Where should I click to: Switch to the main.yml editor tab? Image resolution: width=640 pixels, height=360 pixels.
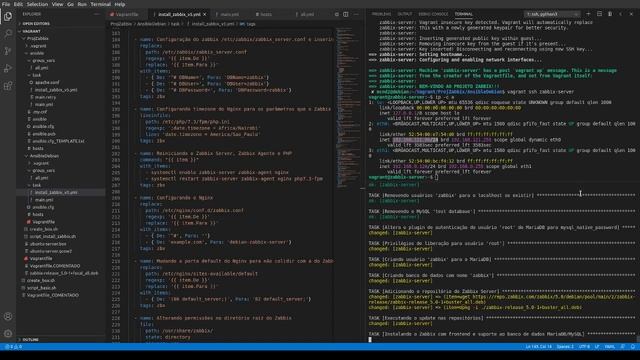point(229,14)
